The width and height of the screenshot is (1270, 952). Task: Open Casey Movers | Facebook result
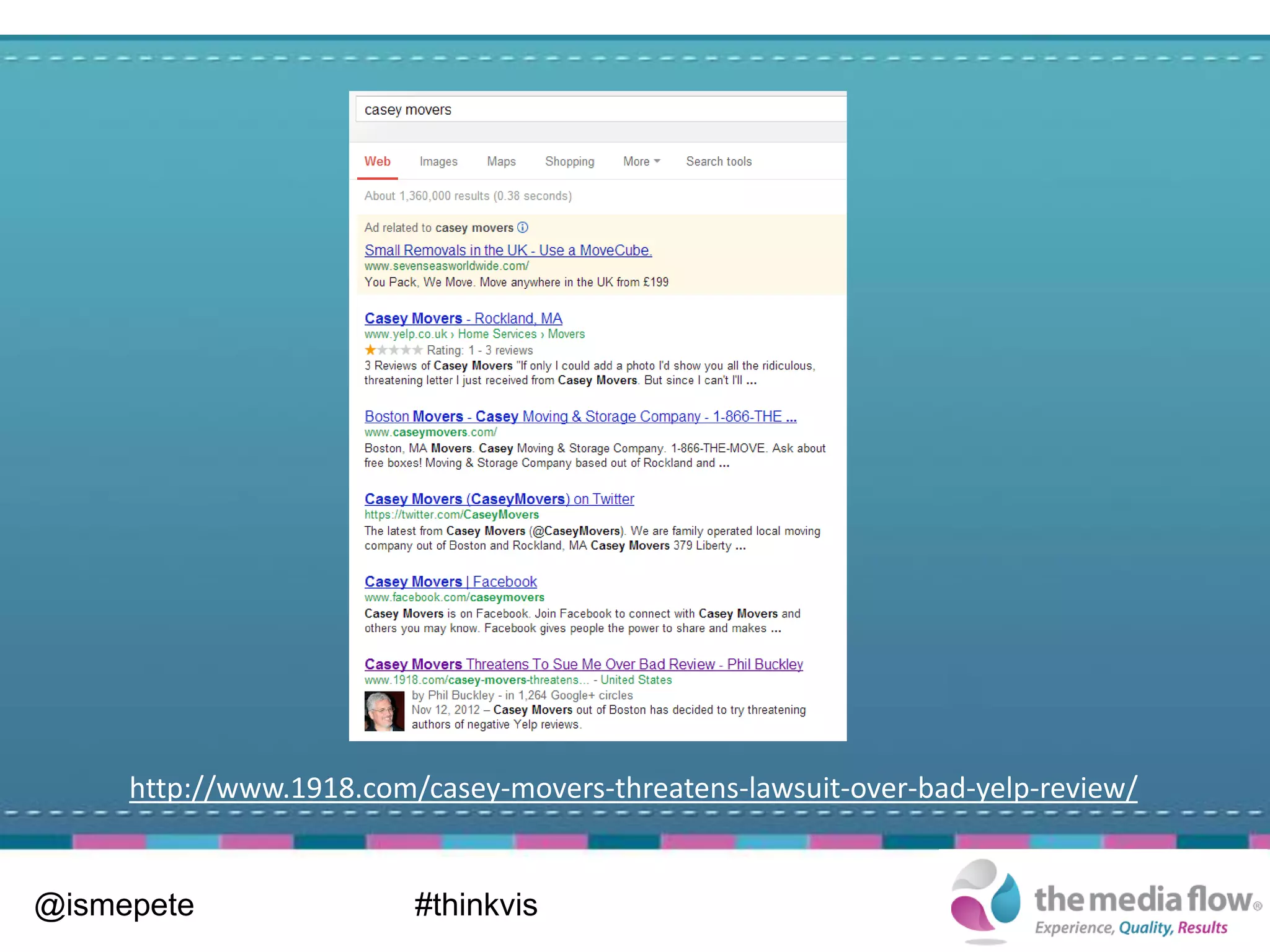coord(451,581)
